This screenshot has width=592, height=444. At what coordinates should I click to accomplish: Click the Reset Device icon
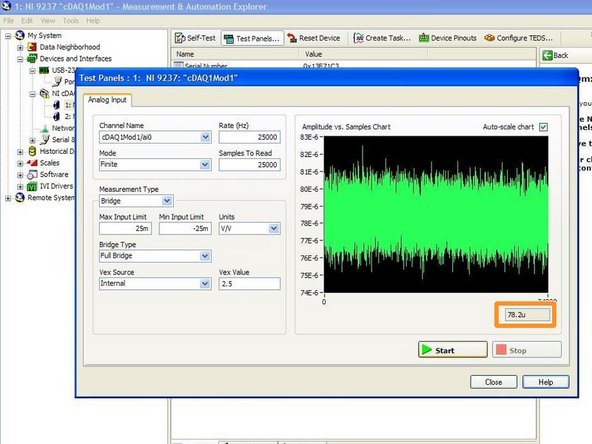pos(292,38)
